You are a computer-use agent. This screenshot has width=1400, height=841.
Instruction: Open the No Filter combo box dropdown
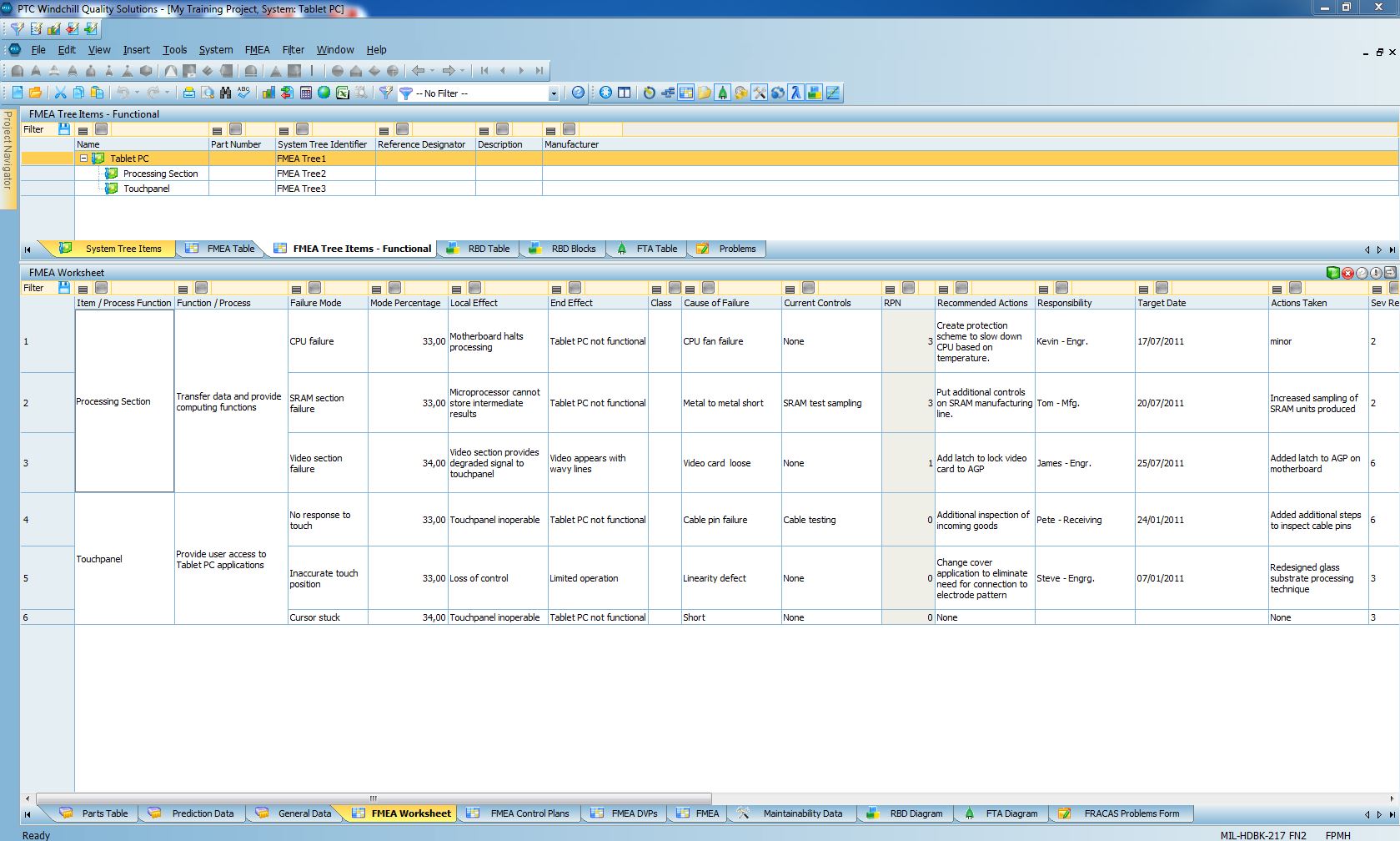pos(553,93)
